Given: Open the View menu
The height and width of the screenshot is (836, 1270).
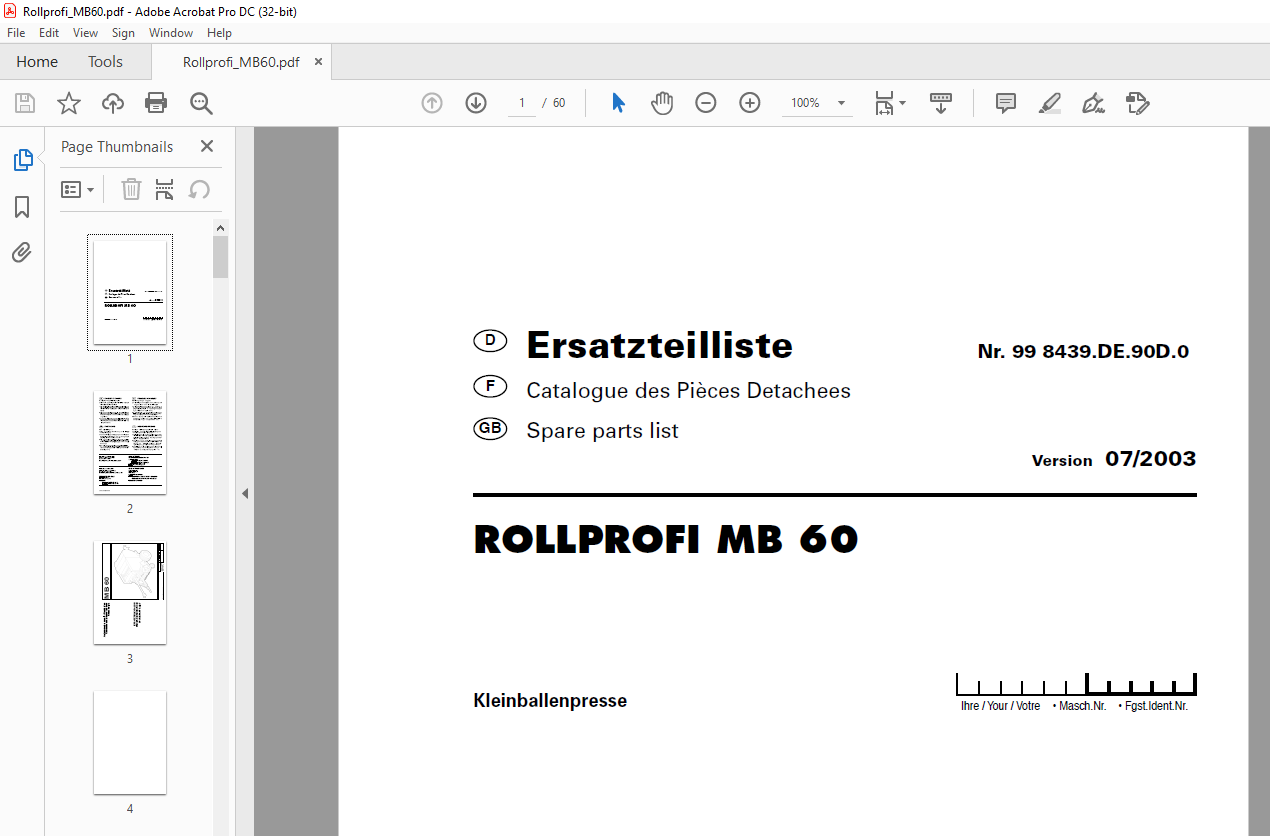Looking at the screenshot, I should 85,33.
